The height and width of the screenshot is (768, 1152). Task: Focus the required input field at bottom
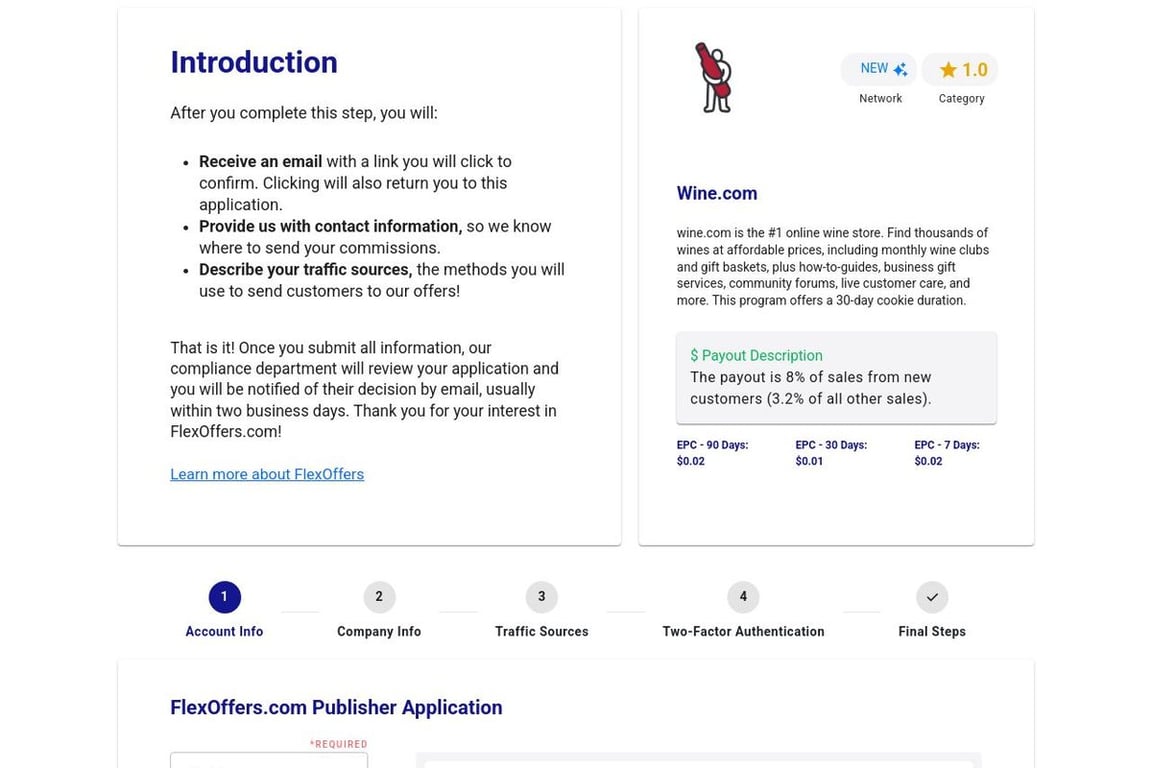point(269,760)
